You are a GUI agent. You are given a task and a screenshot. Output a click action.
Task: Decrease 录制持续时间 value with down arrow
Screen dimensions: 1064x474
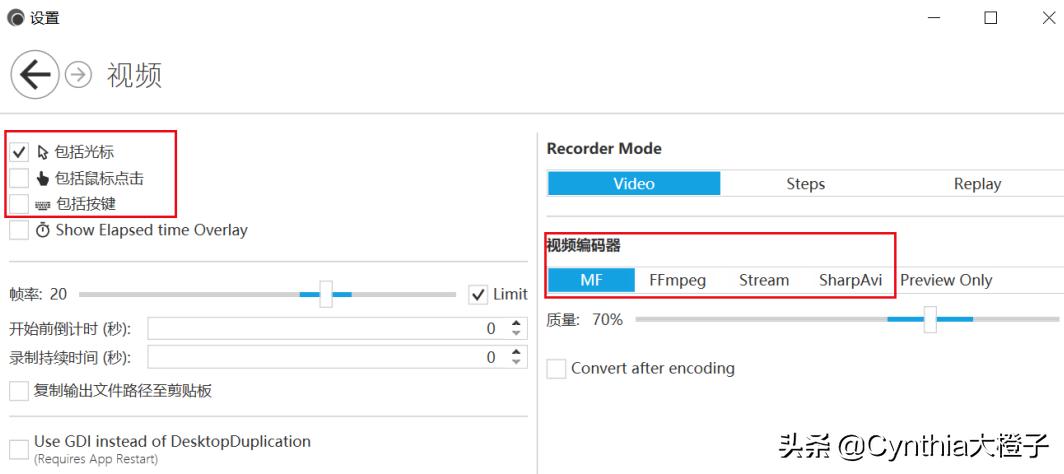(x=516, y=362)
